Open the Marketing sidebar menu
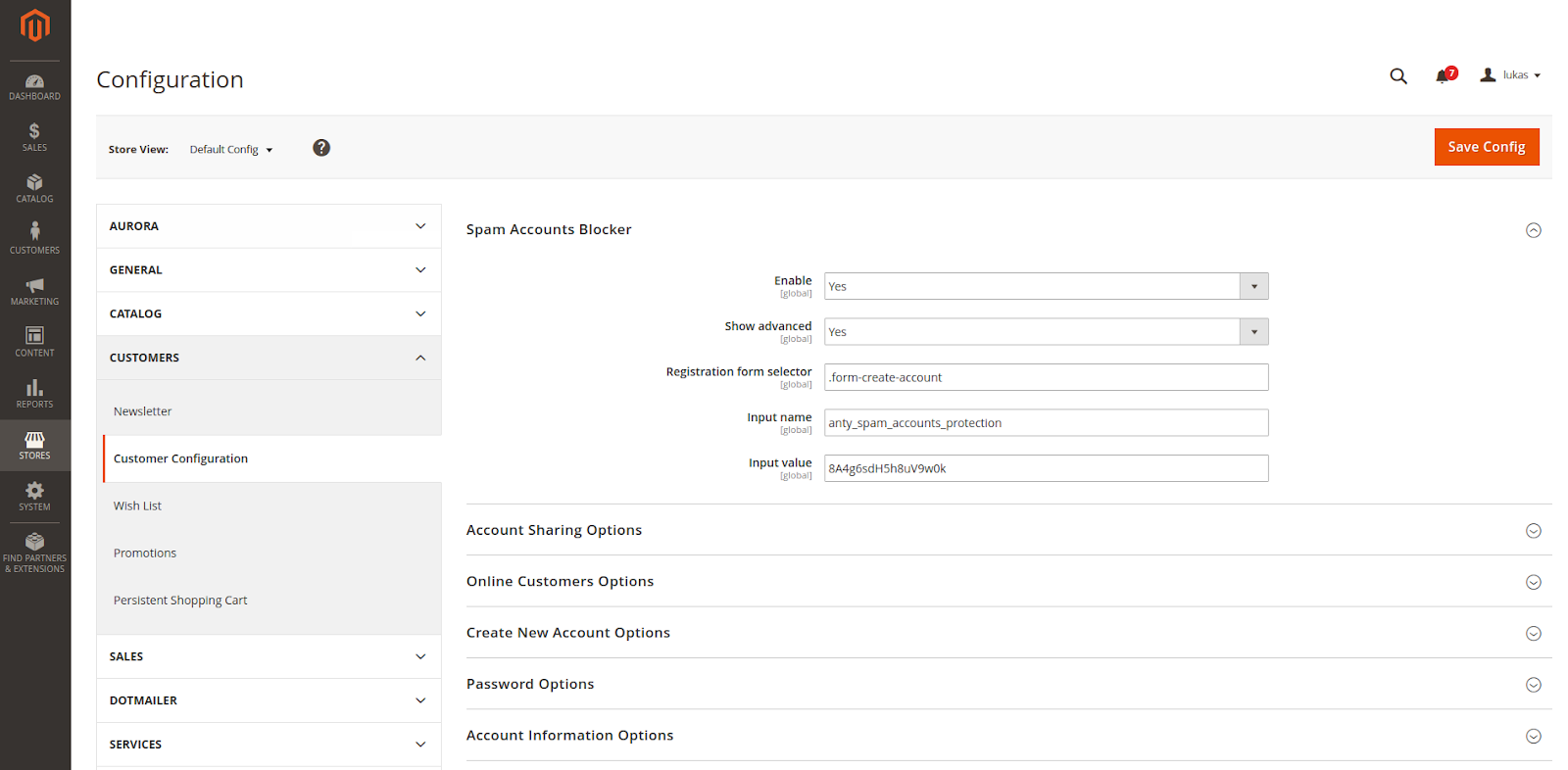 (x=35, y=291)
